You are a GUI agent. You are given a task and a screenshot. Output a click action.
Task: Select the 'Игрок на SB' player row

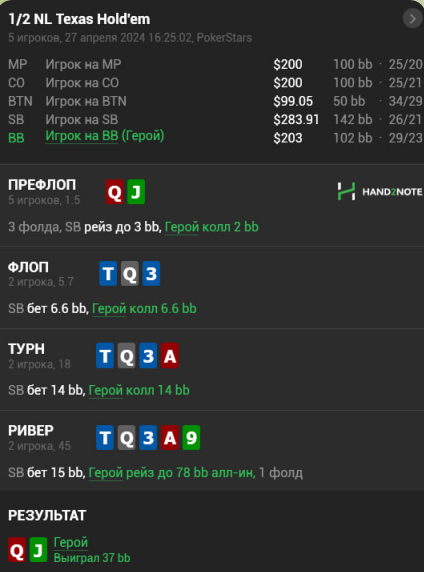coord(215,119)
